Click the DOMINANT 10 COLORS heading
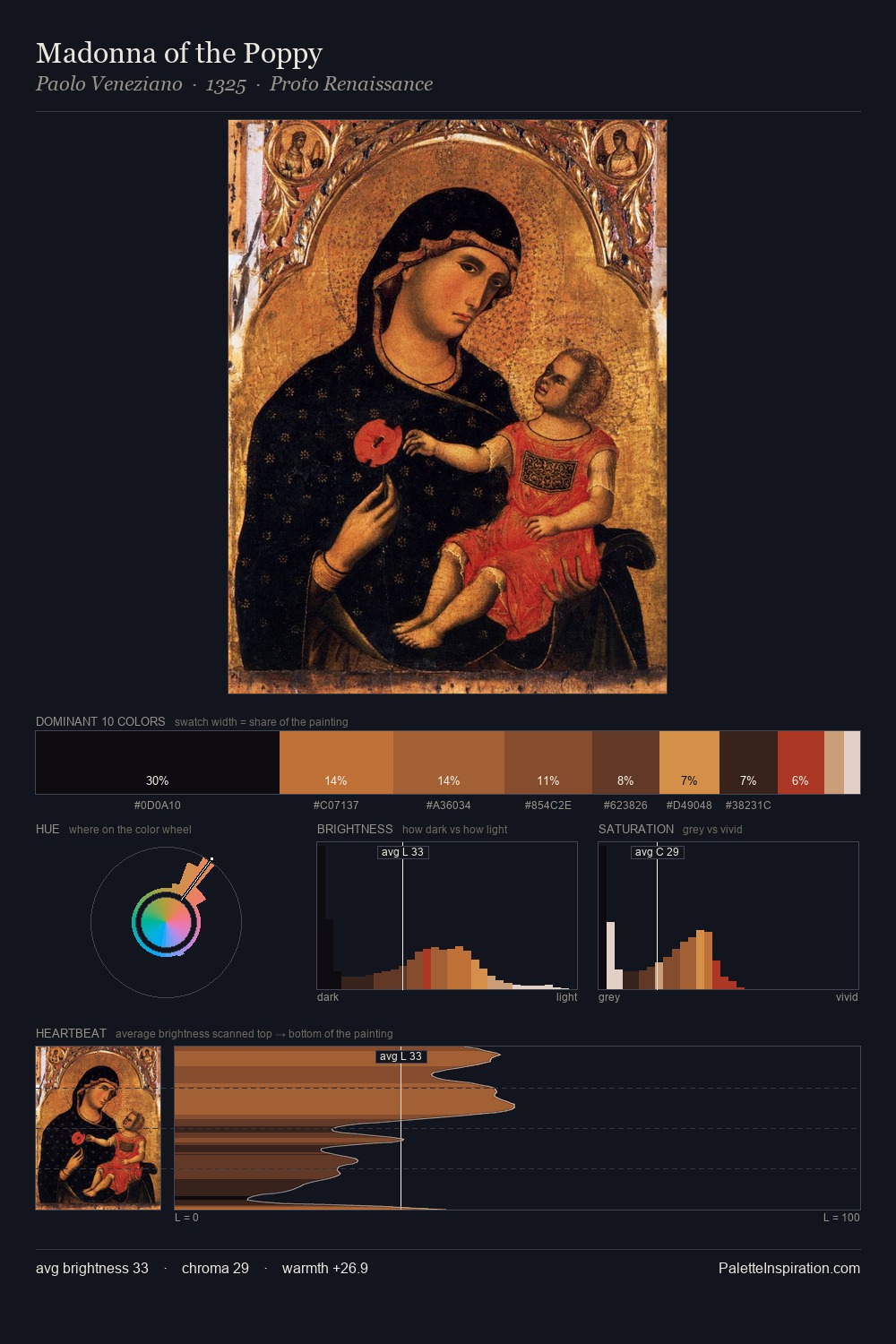The image size is (896, 1344). pos(100,721)
